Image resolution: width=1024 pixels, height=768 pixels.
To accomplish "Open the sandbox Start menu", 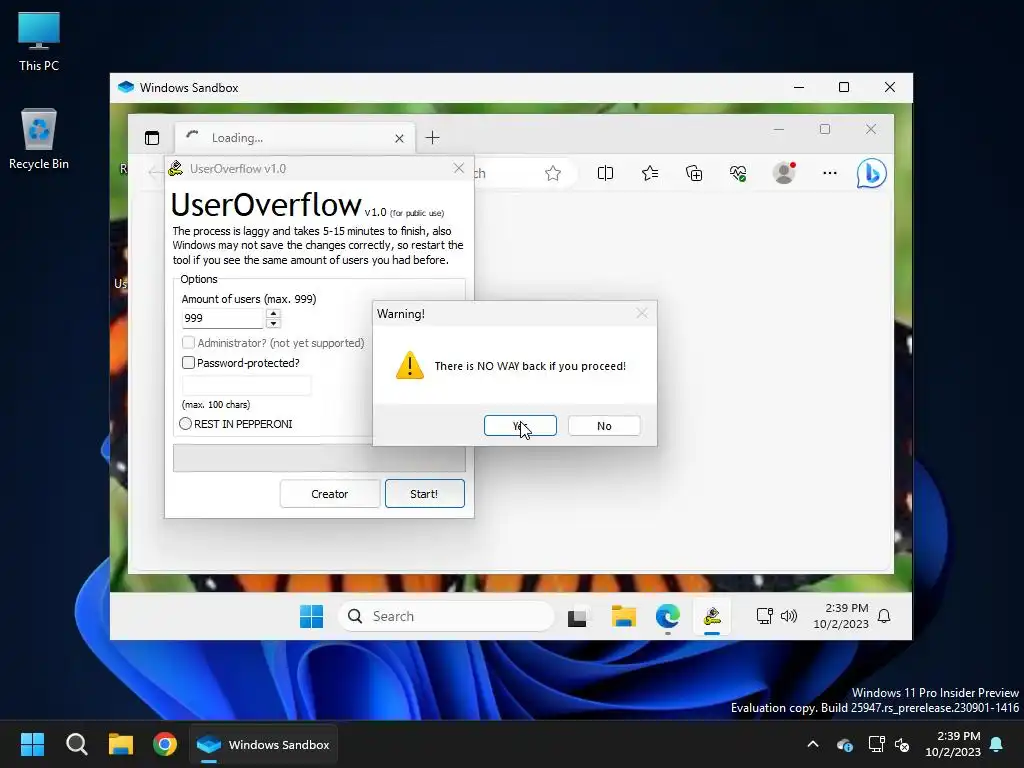I will tap(312, 616).
